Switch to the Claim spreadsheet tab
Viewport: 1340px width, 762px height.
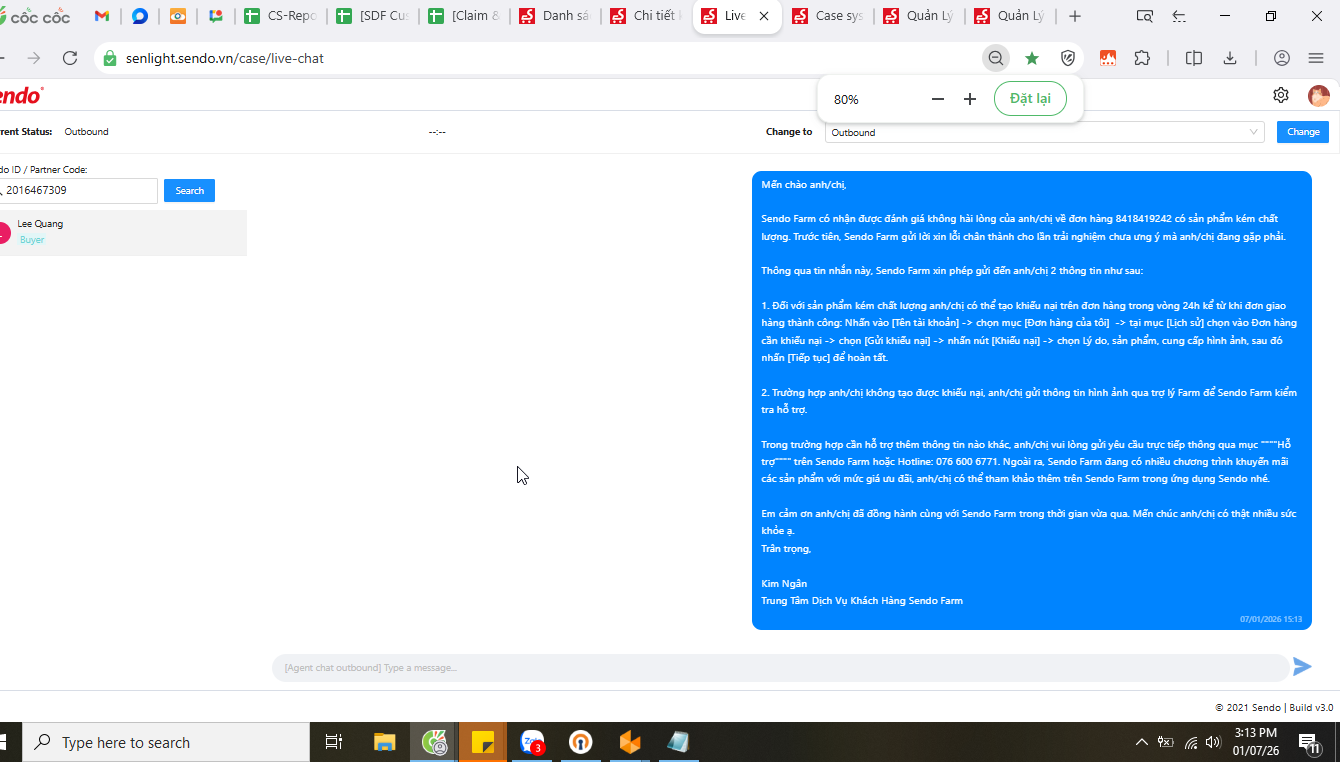coord(464,16)
